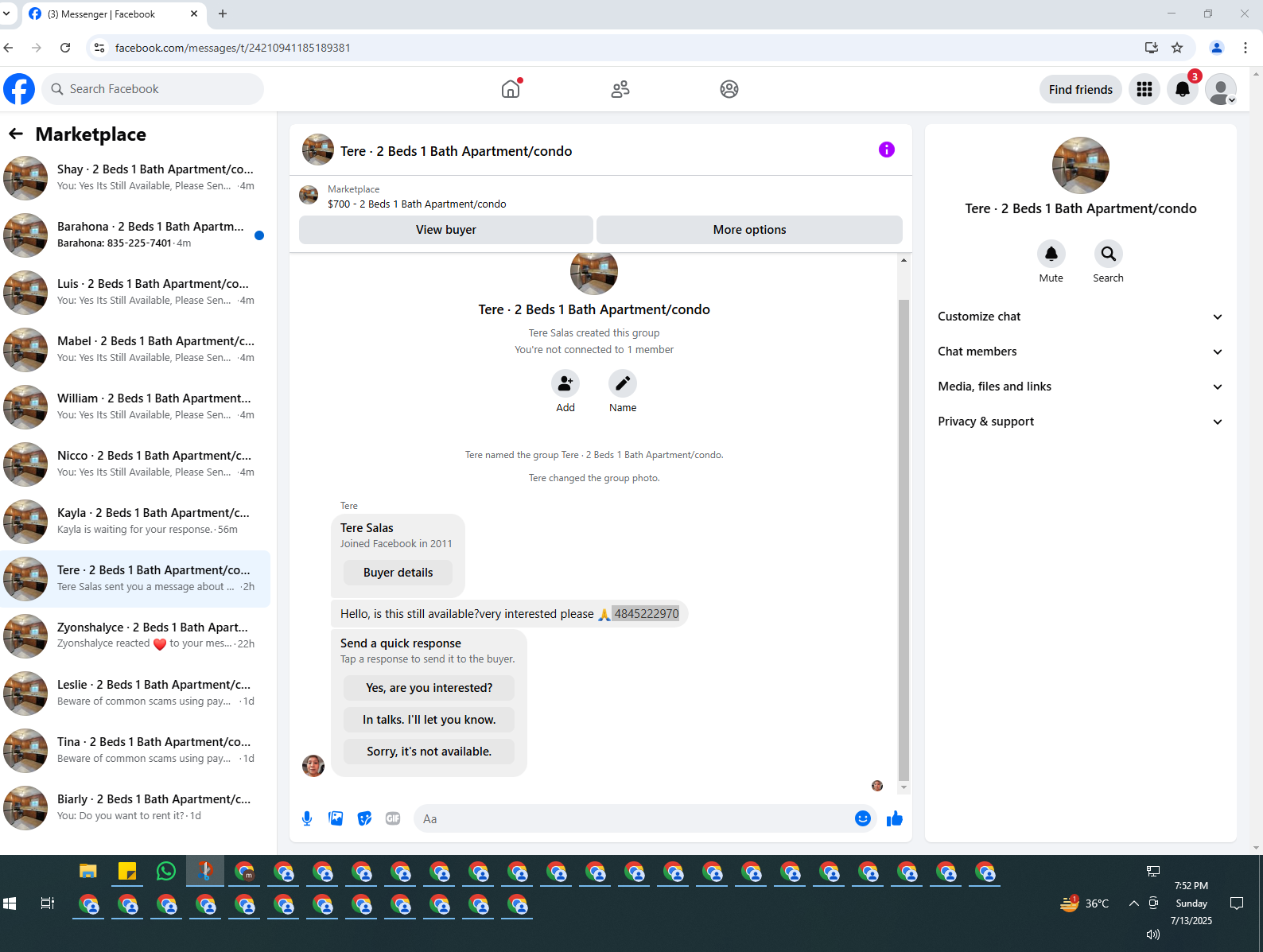
Task: Click Find friends button
Action: pos(1081,89)
